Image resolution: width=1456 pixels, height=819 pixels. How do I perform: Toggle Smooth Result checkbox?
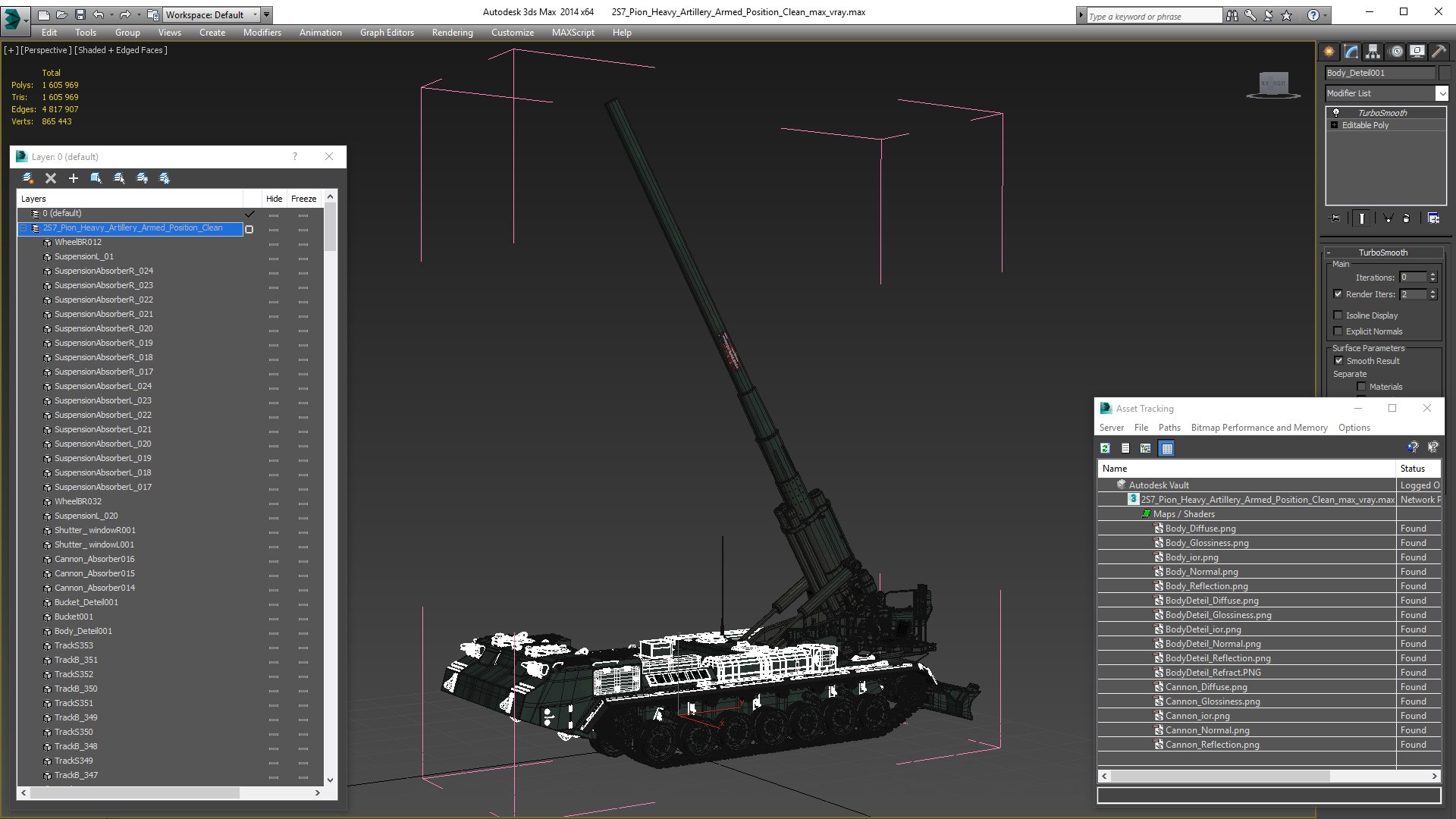pyautogui.click(x=1338, y=361)
